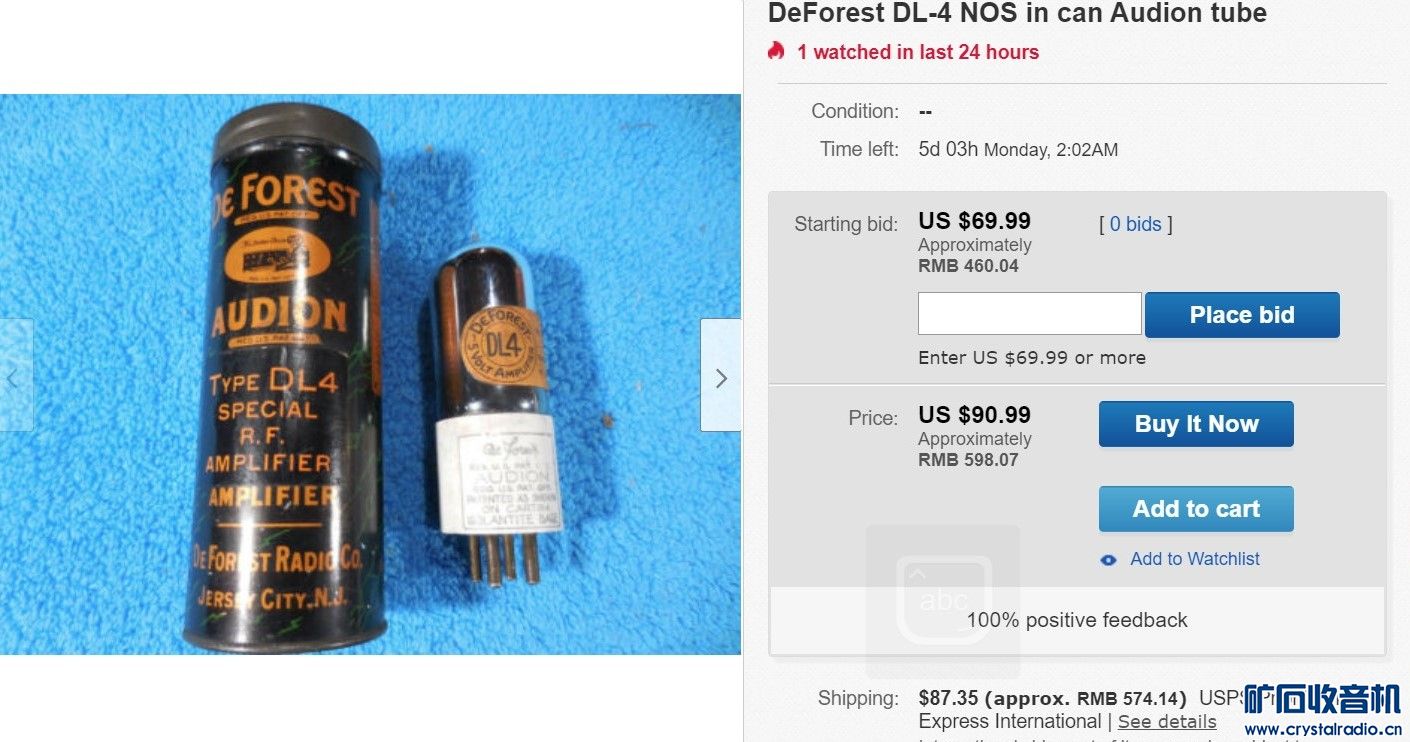This screenshot has width=1410, height=742.
Task: Click the previous image arrow
Action: pyautogui.click(x=14, y=376)
